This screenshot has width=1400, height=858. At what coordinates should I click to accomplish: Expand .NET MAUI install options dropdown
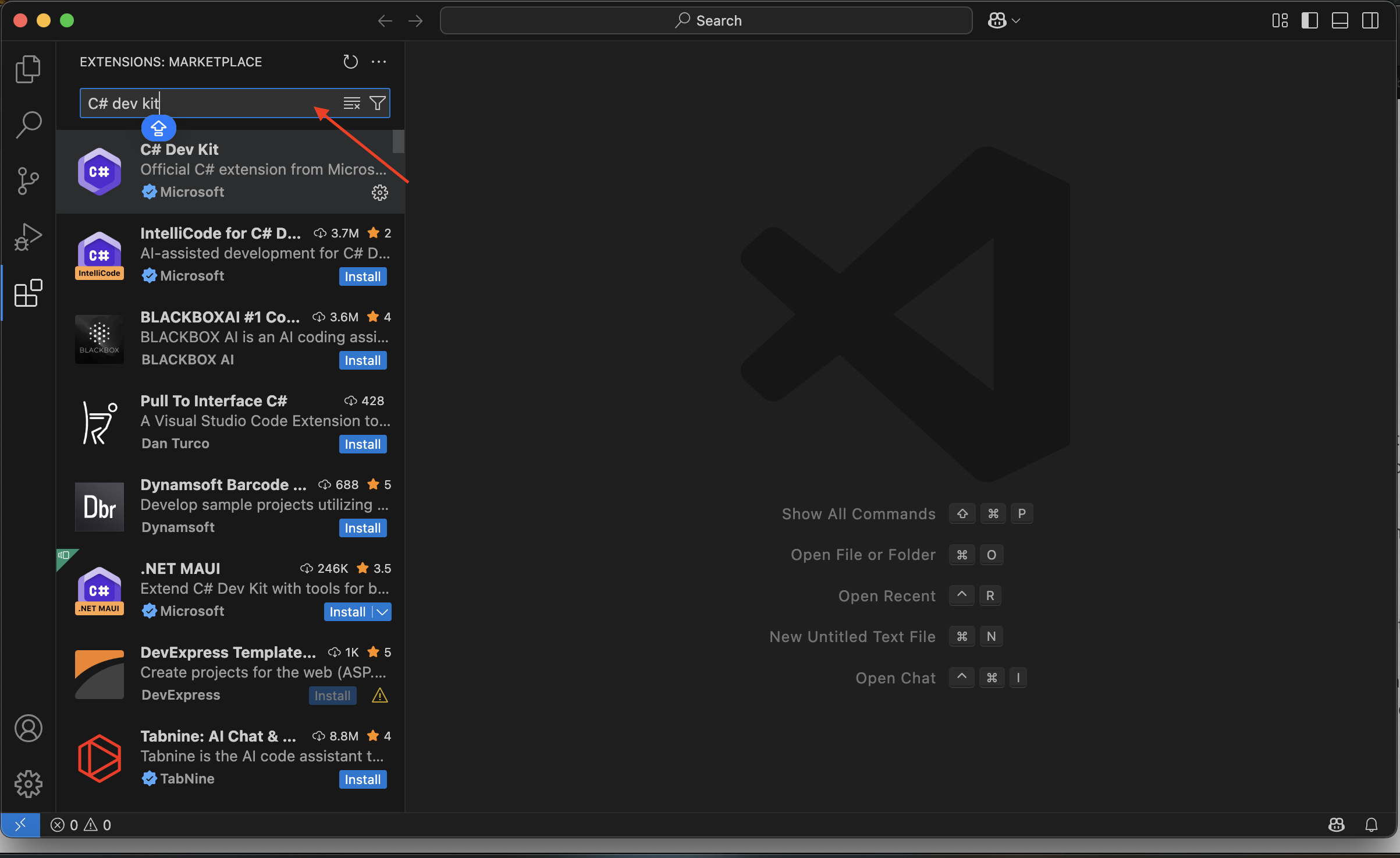tap(382, 612)
